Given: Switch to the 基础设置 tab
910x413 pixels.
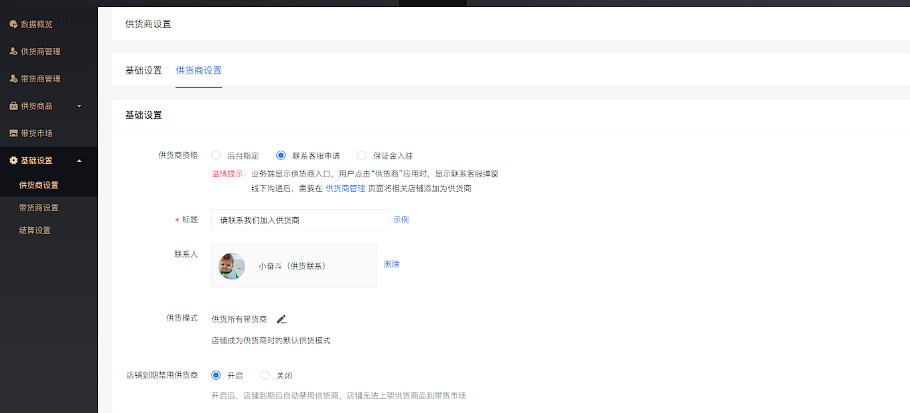Looking at the screenshot, I should [x=143, y=71].
